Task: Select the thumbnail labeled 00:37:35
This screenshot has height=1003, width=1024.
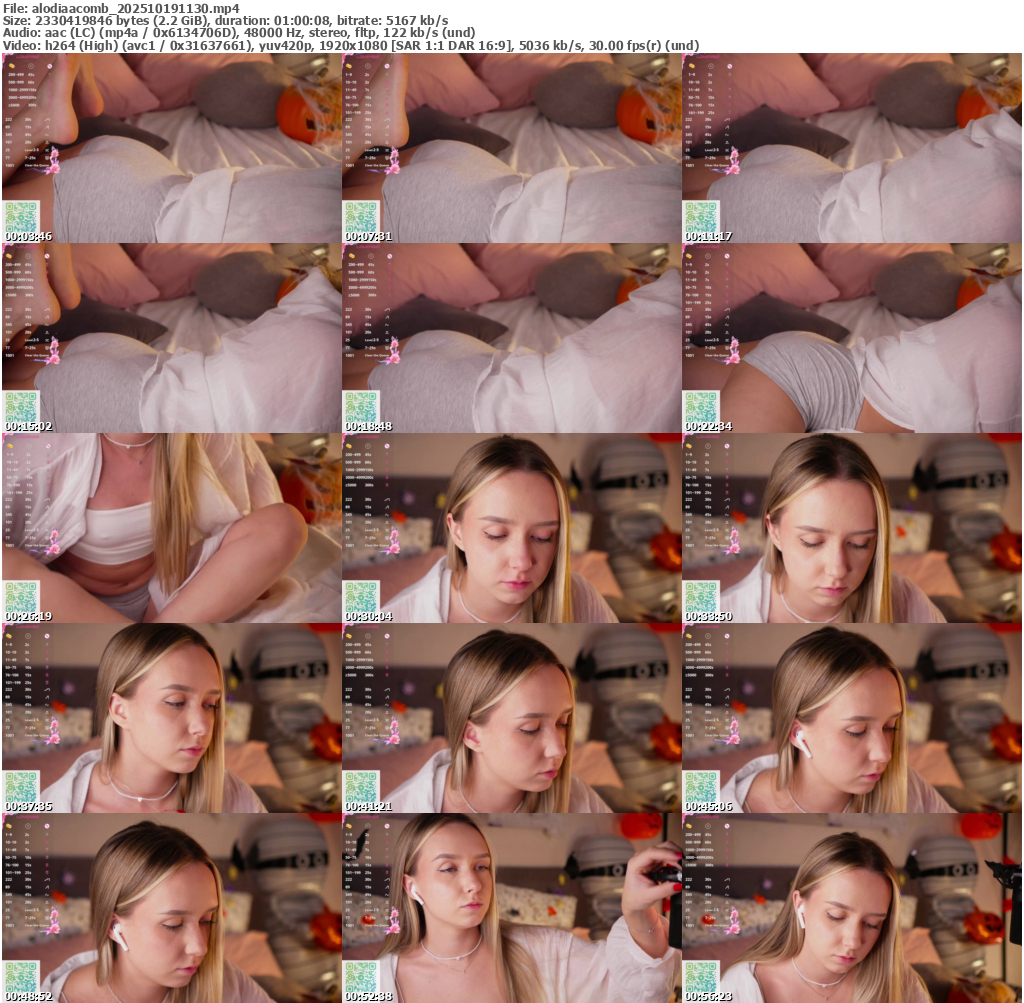Action: (171, 718)
